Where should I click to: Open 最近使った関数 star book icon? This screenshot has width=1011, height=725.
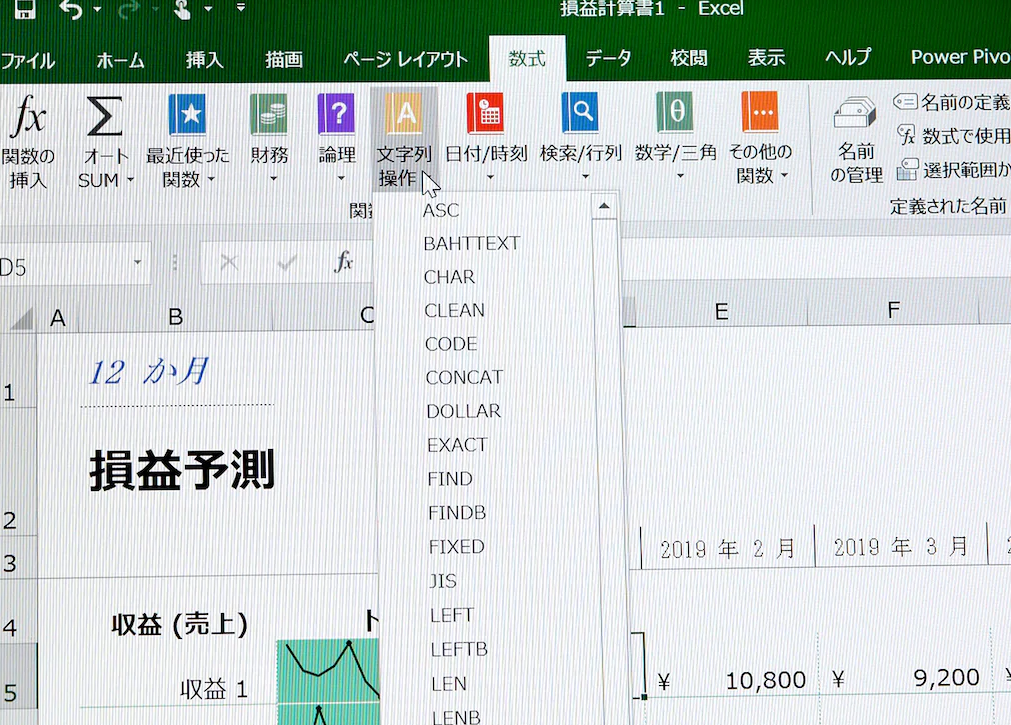pos(187,115)
